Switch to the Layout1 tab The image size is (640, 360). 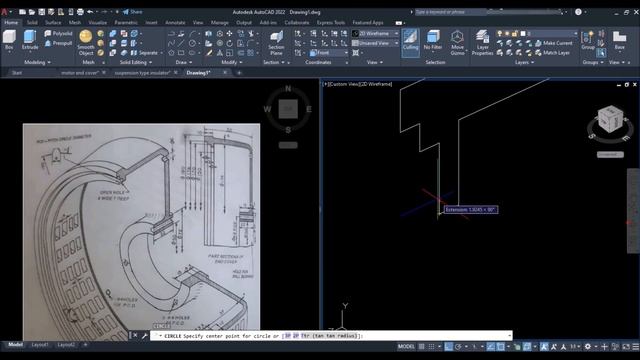[40, 345]
